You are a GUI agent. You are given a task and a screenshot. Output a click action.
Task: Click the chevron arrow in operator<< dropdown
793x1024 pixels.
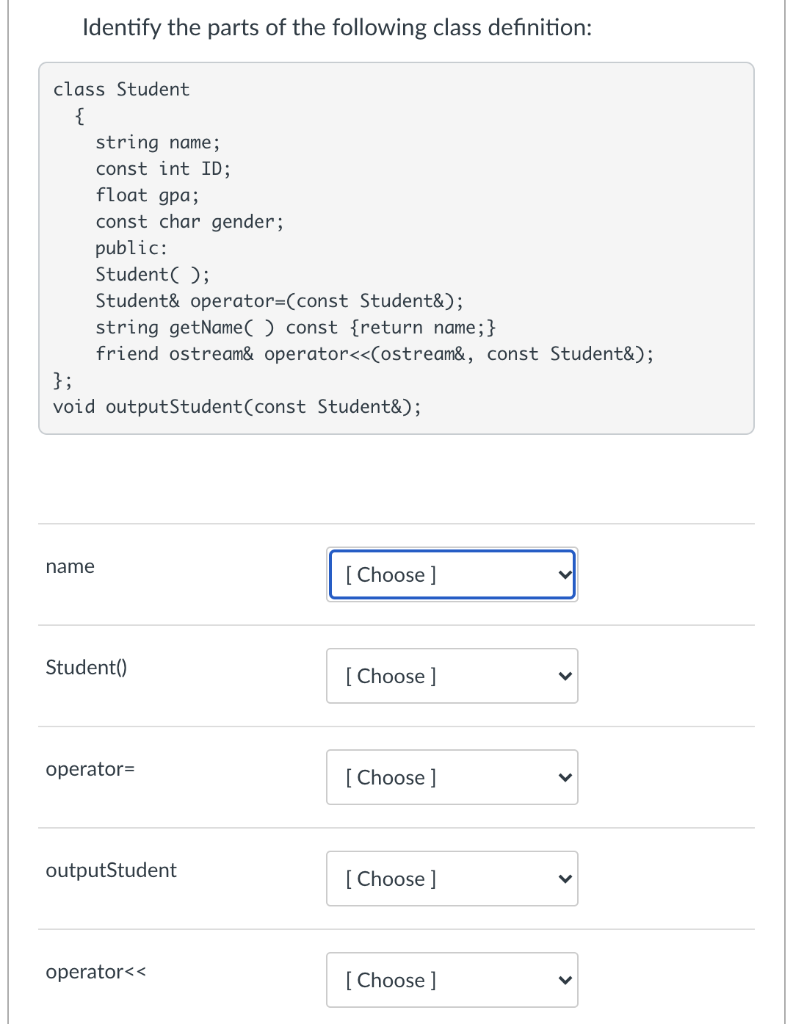click(565, 980)
